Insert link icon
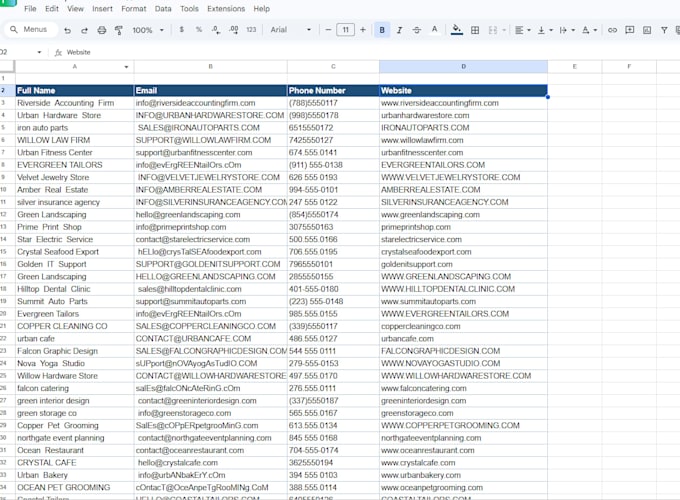The image size is (680, 500). [x=612, y=30]
